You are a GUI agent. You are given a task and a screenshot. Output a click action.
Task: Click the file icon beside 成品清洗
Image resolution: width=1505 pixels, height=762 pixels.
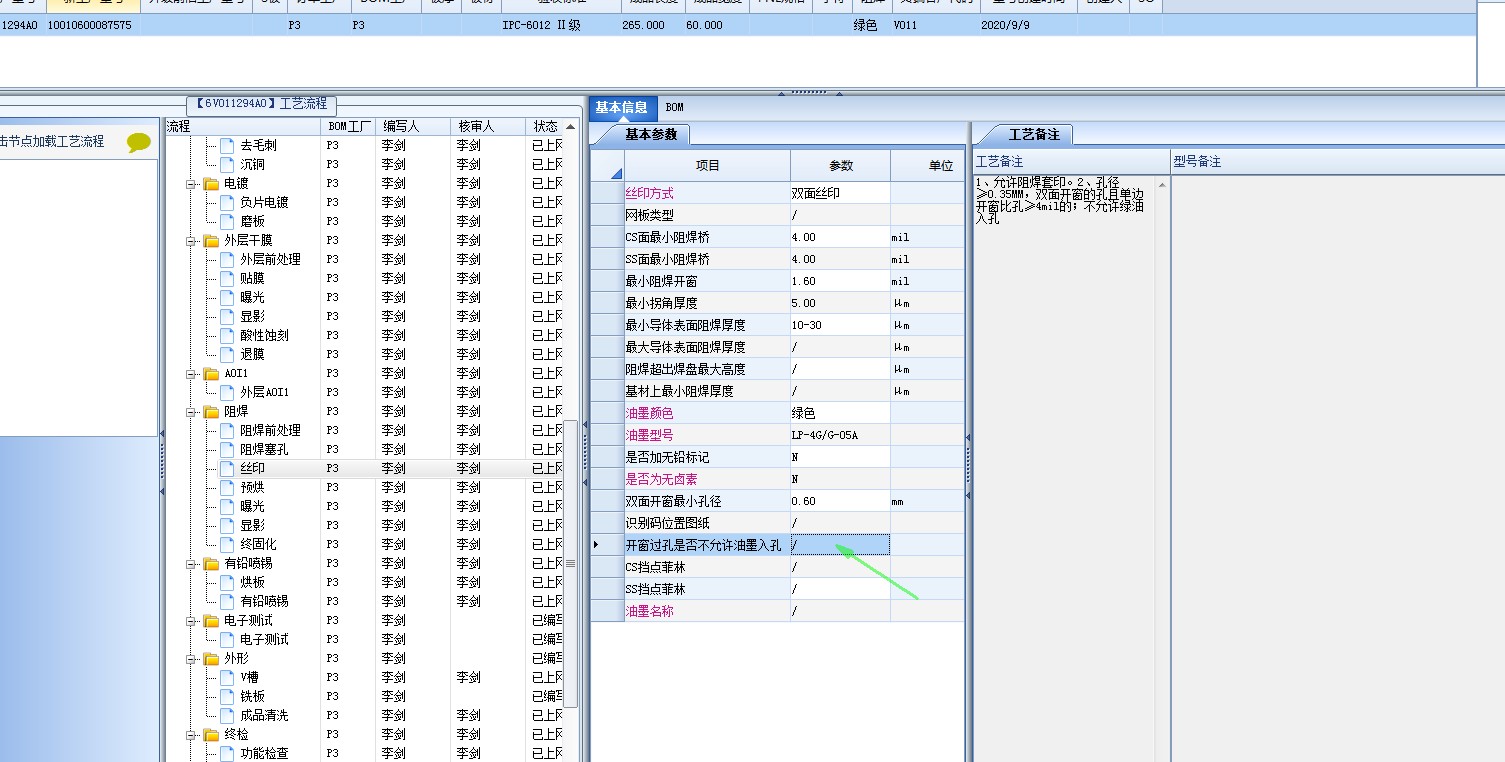coord(227,716)
